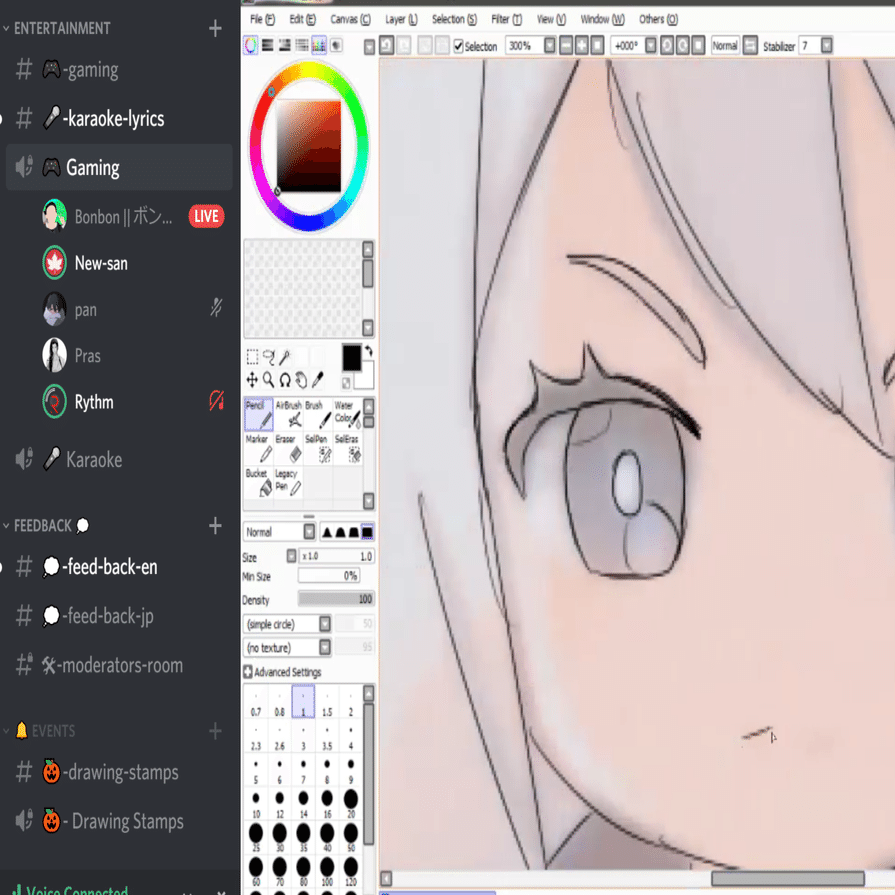Open the zoom percentage 300% dropdown
The width and height of the screenshot is (895, 895).
point(549,45)
